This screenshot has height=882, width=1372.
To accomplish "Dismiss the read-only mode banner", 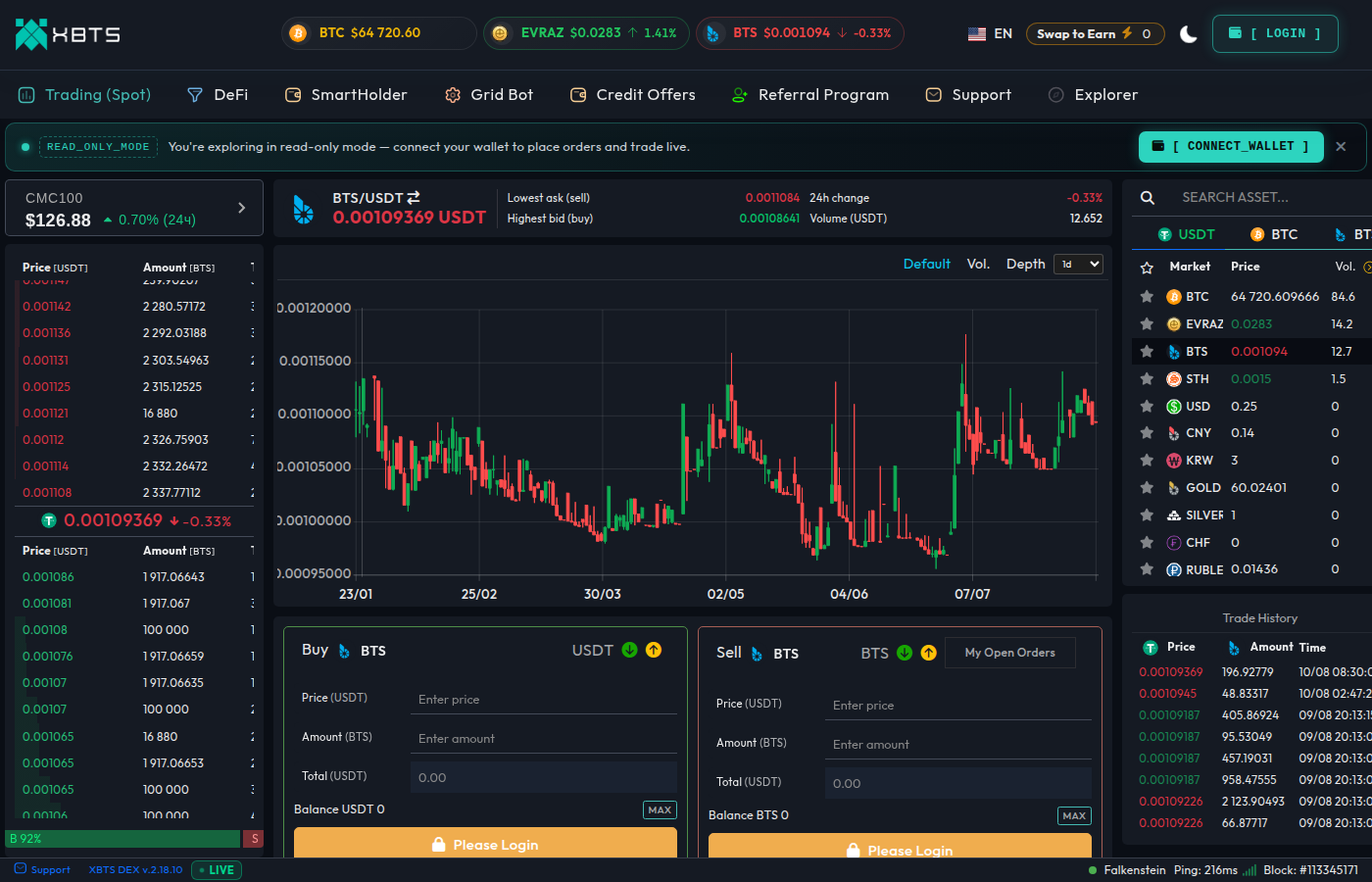I will tap(1341, 146).
